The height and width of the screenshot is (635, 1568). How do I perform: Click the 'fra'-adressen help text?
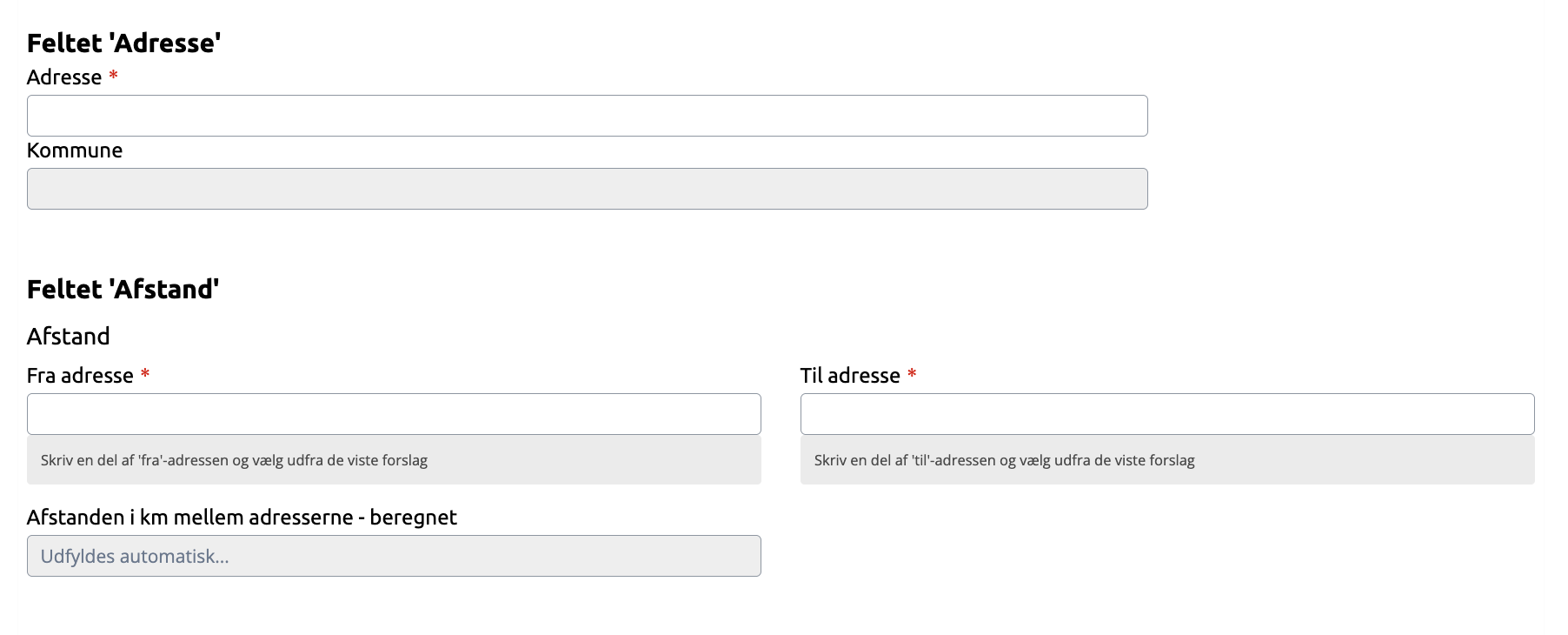234,460
